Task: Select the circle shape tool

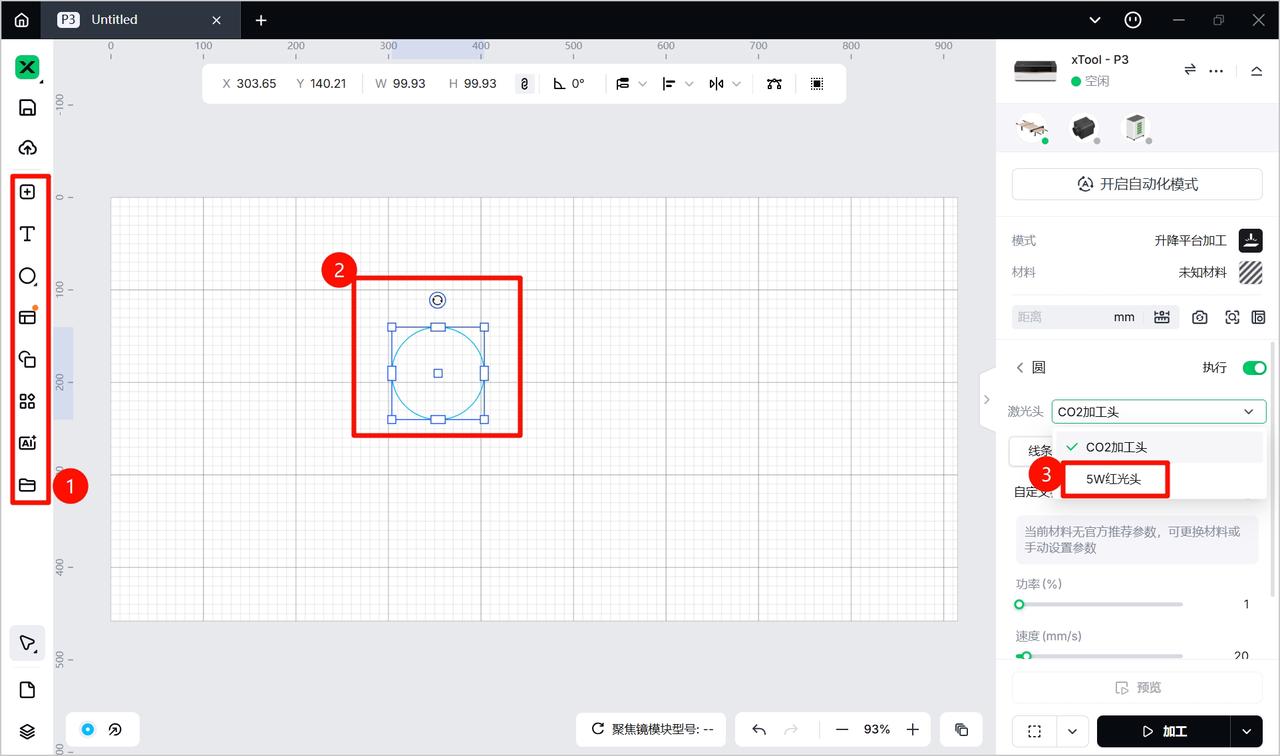Action: (x=27, y=276)
